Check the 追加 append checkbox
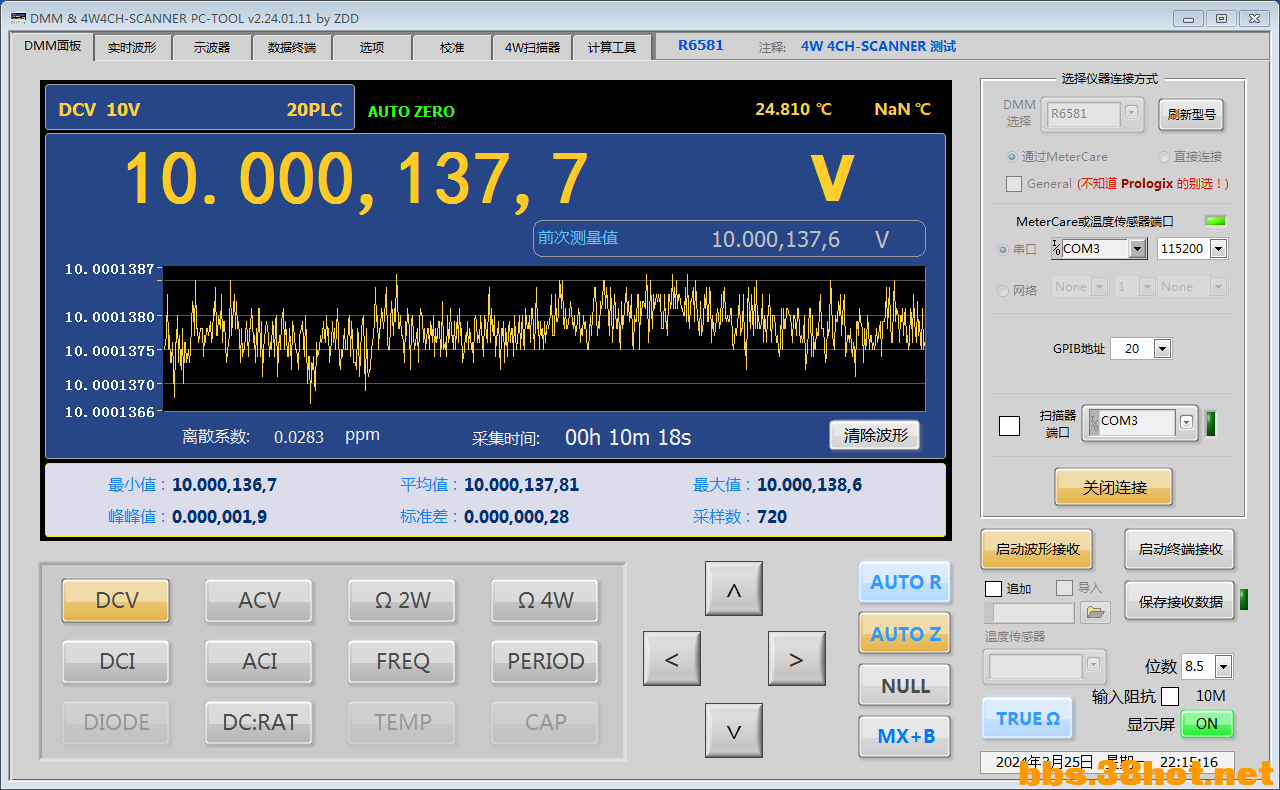 click(993, 588)
